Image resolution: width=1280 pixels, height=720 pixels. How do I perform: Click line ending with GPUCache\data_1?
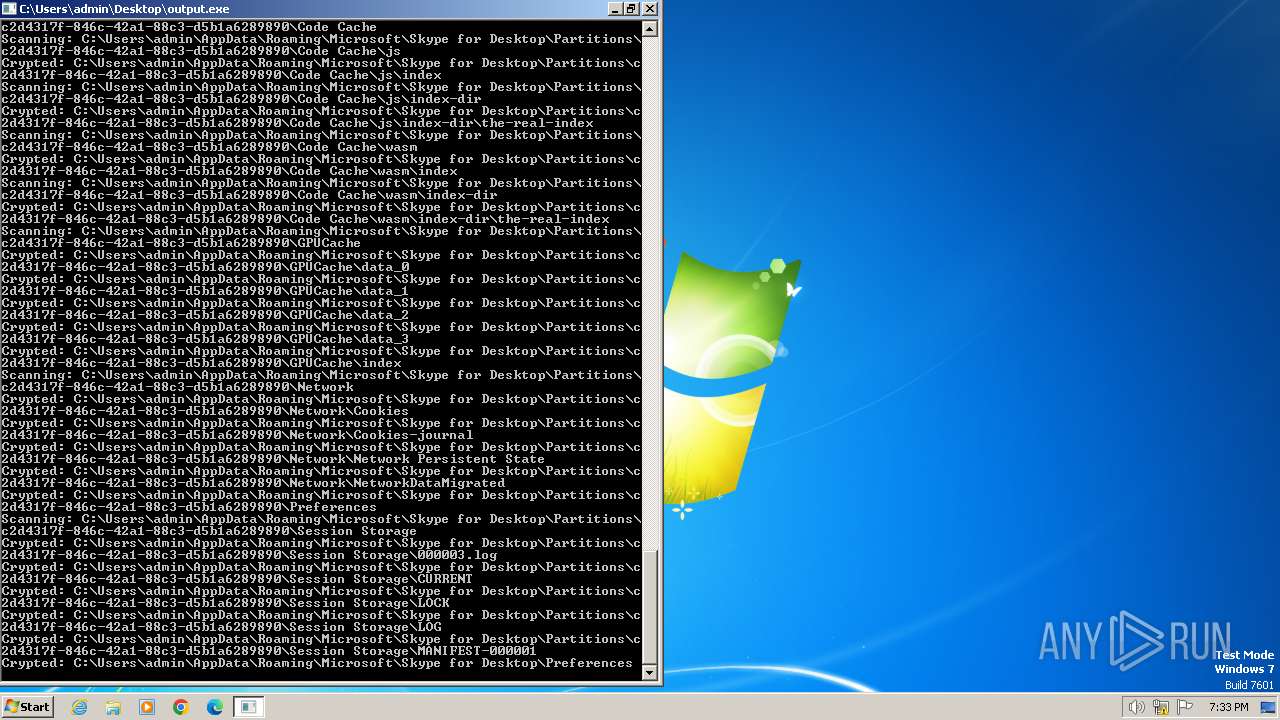[x=204, y=291]
